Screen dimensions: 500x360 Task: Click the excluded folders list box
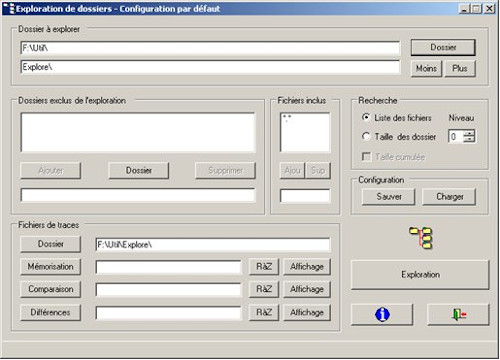138,132
